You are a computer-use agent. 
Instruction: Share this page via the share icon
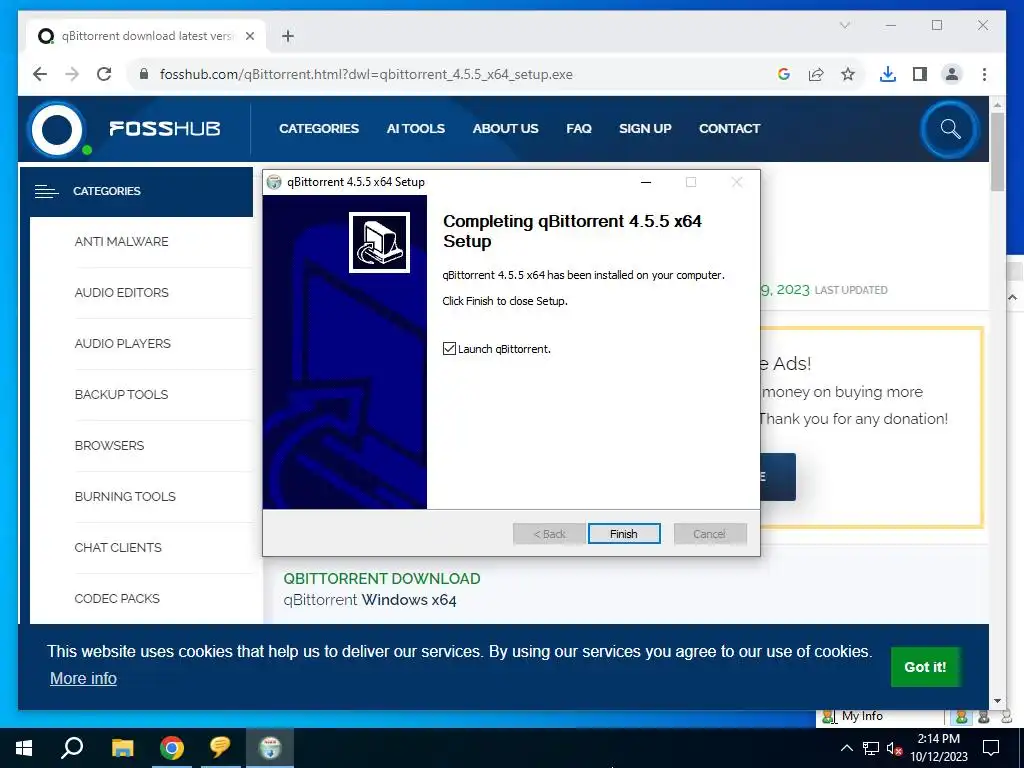click(816, 74)
